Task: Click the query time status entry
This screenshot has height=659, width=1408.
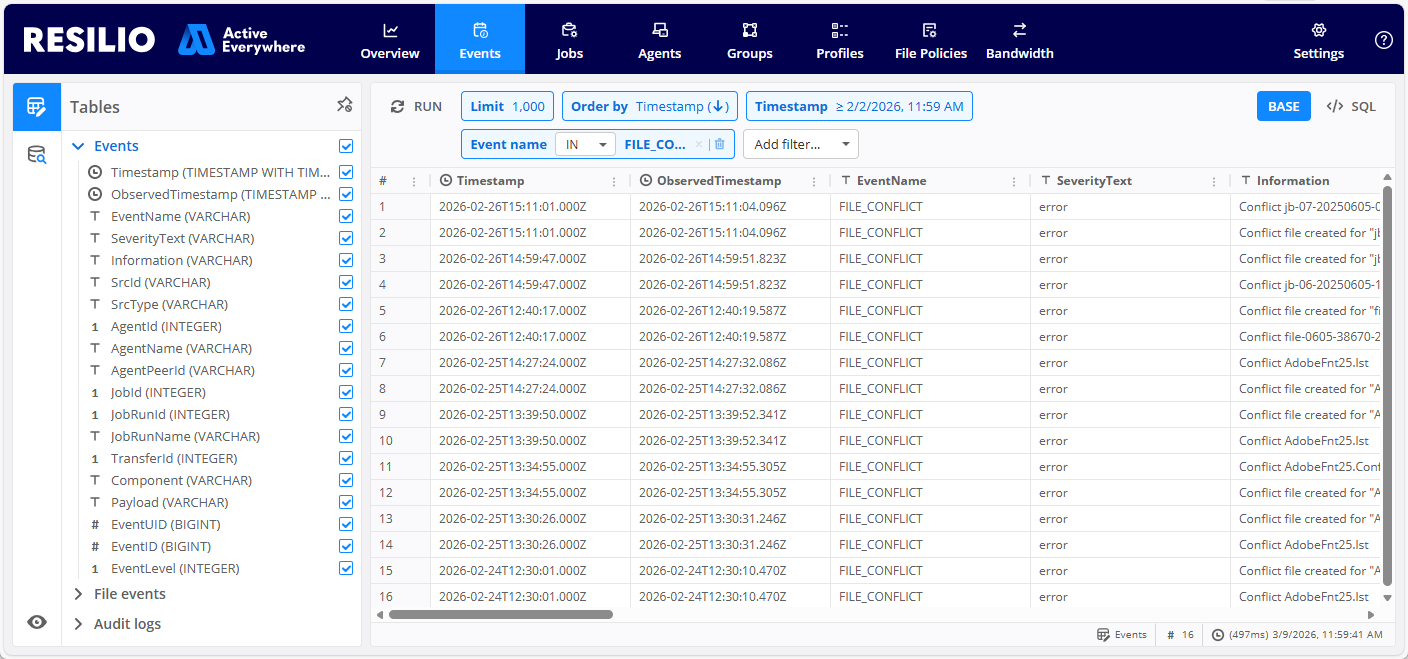Action: coord(1297,634)
